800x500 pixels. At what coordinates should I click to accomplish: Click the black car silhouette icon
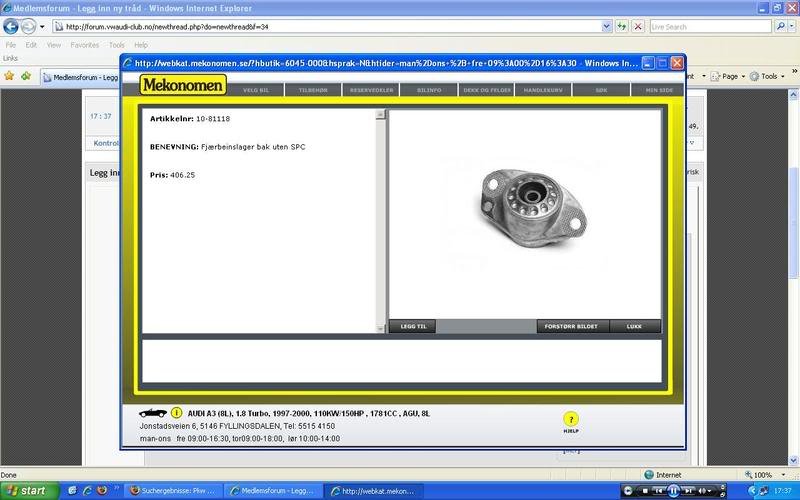pos(153,412)
